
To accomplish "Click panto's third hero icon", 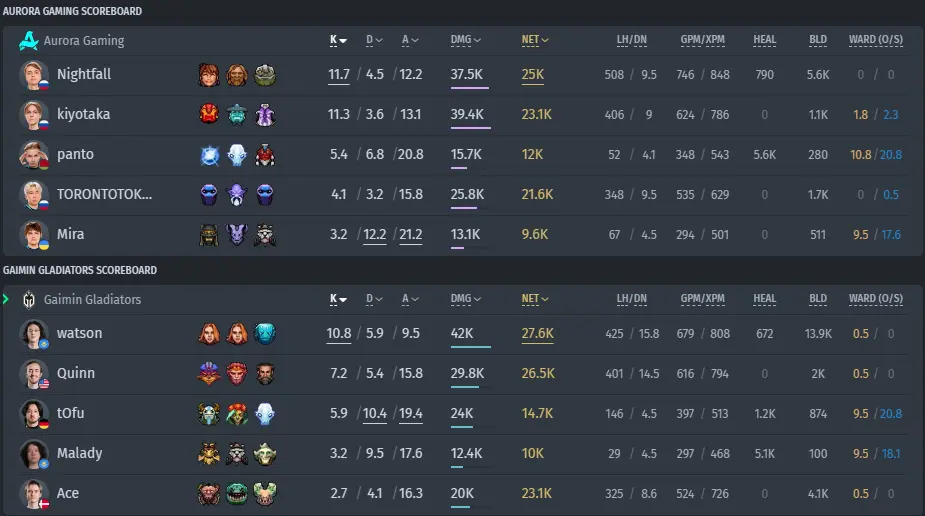I will pyautogui.click(x=265, y=155).
